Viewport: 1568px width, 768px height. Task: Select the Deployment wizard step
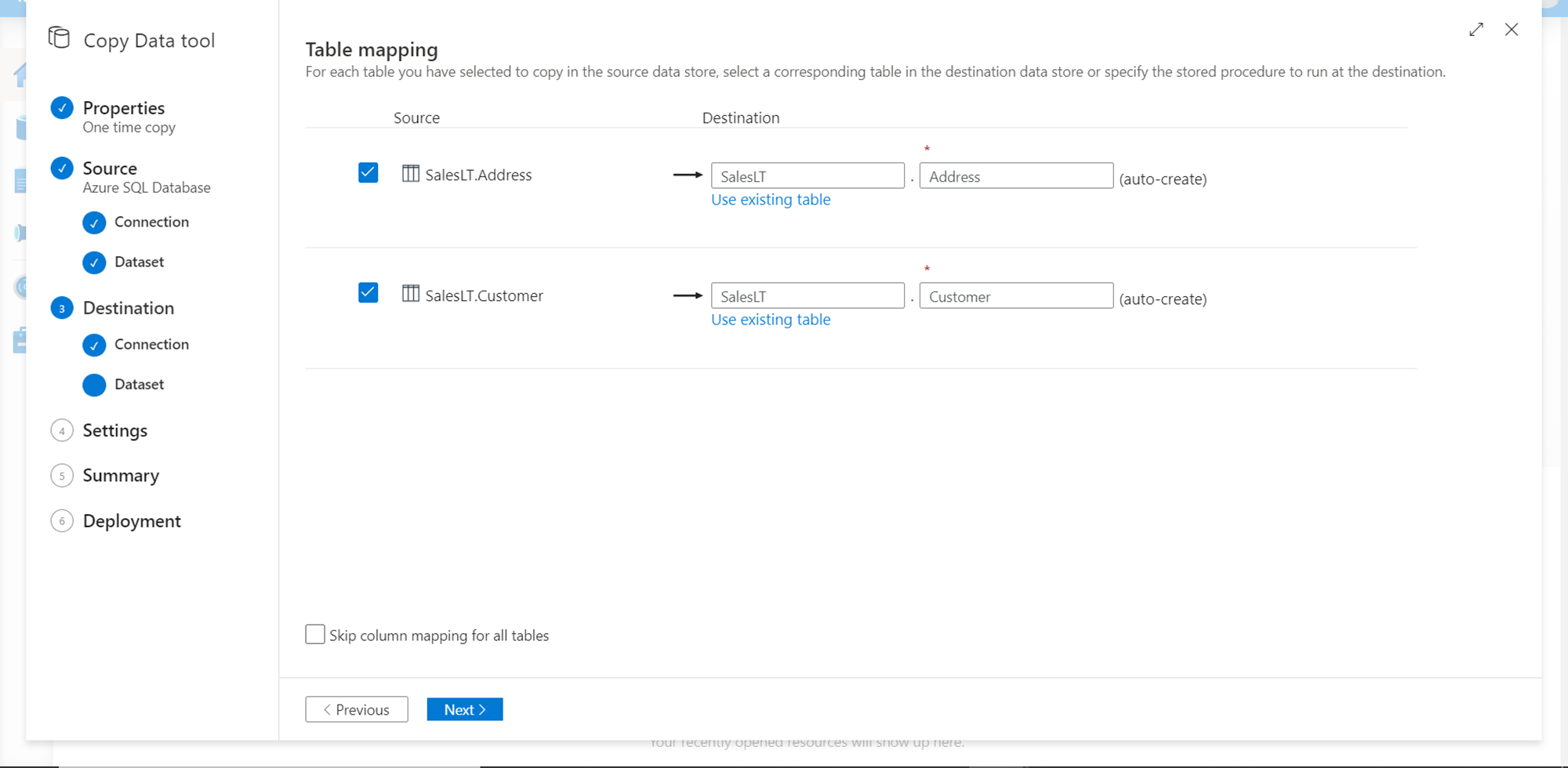[132, 521]
